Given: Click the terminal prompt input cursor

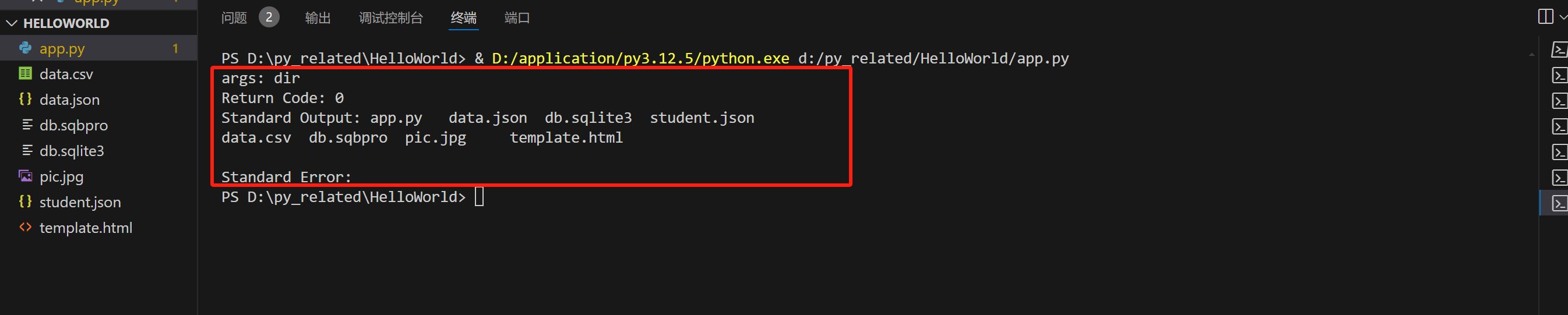Looking at the screenshot, I should pos(479,197).
